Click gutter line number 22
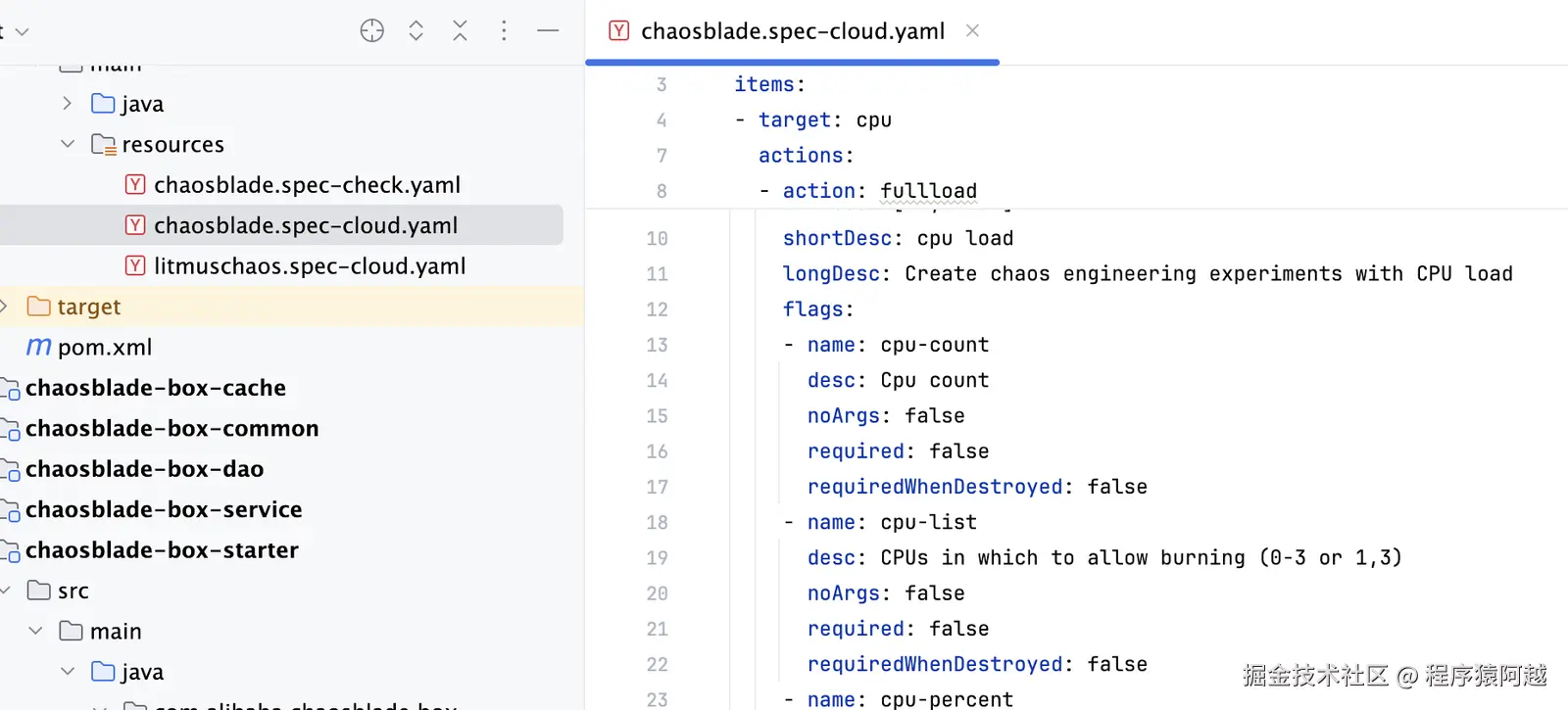The image size is (1568, 710). point(657,664)
